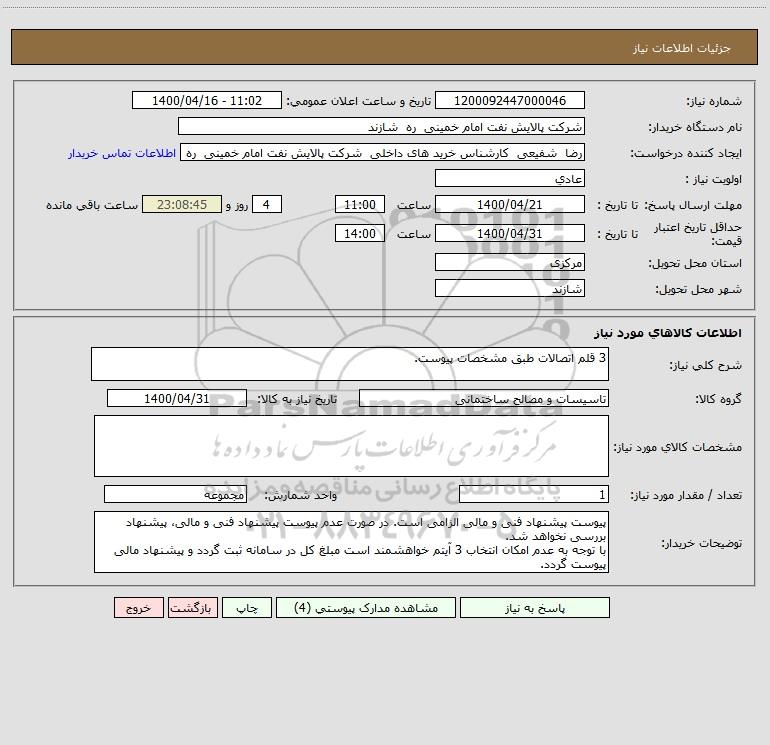
Task: Click the label حداقل تاریخ اعتبار قیمت
Action: pyautogui.click(x=698, y=234)
